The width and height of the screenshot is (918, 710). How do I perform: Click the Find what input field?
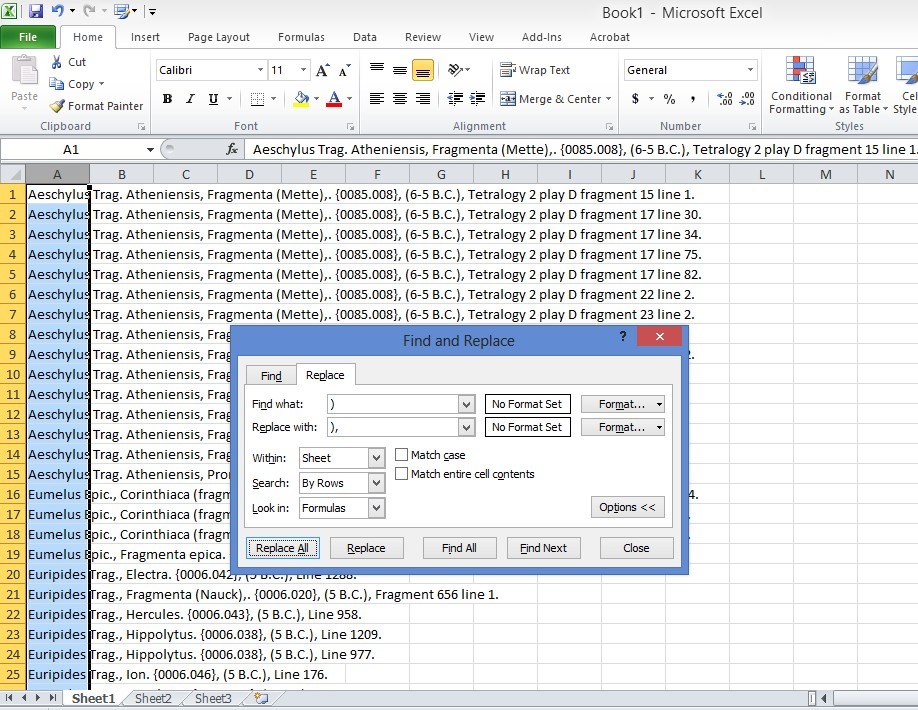tap(392, 404)
